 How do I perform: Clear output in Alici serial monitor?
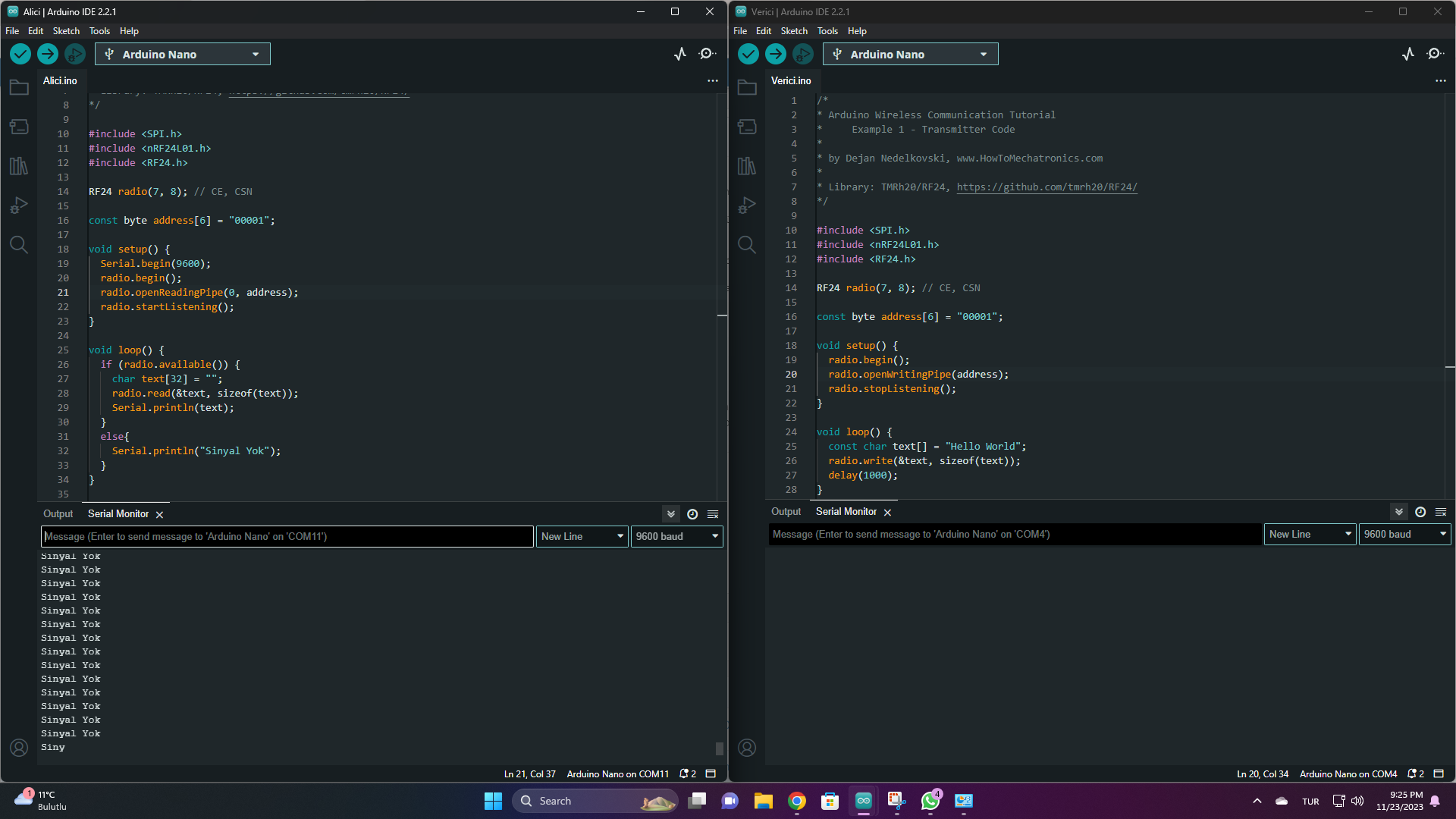click(713, 514)
